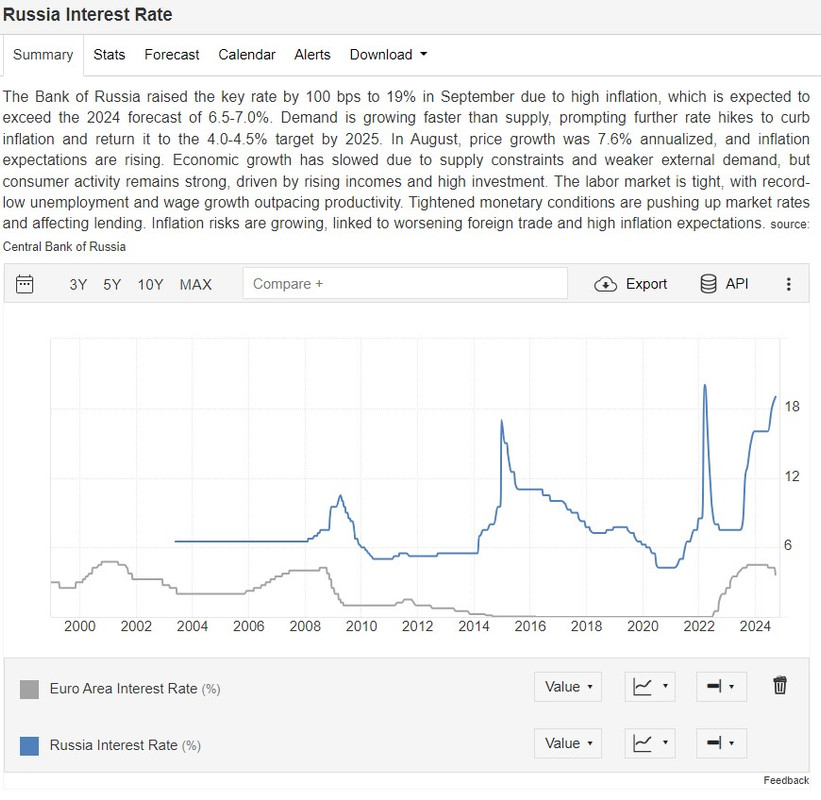The width and height of the screenshot is (821, 800).
Task: Click the blue Russia color swatch
Action: [x=29, y=746]
